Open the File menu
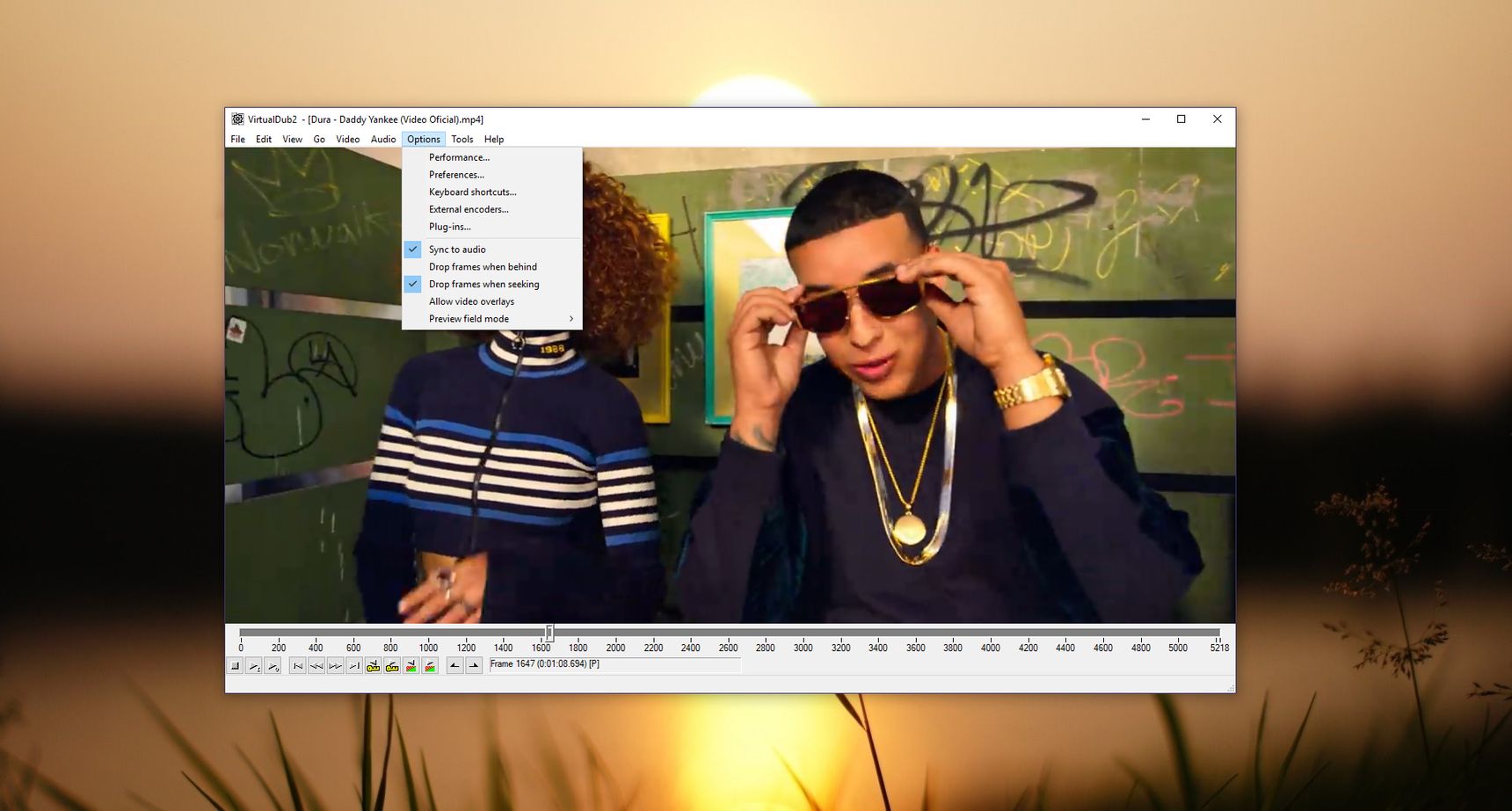This screenshot has width=1512, height=811. tap(238, 140)
